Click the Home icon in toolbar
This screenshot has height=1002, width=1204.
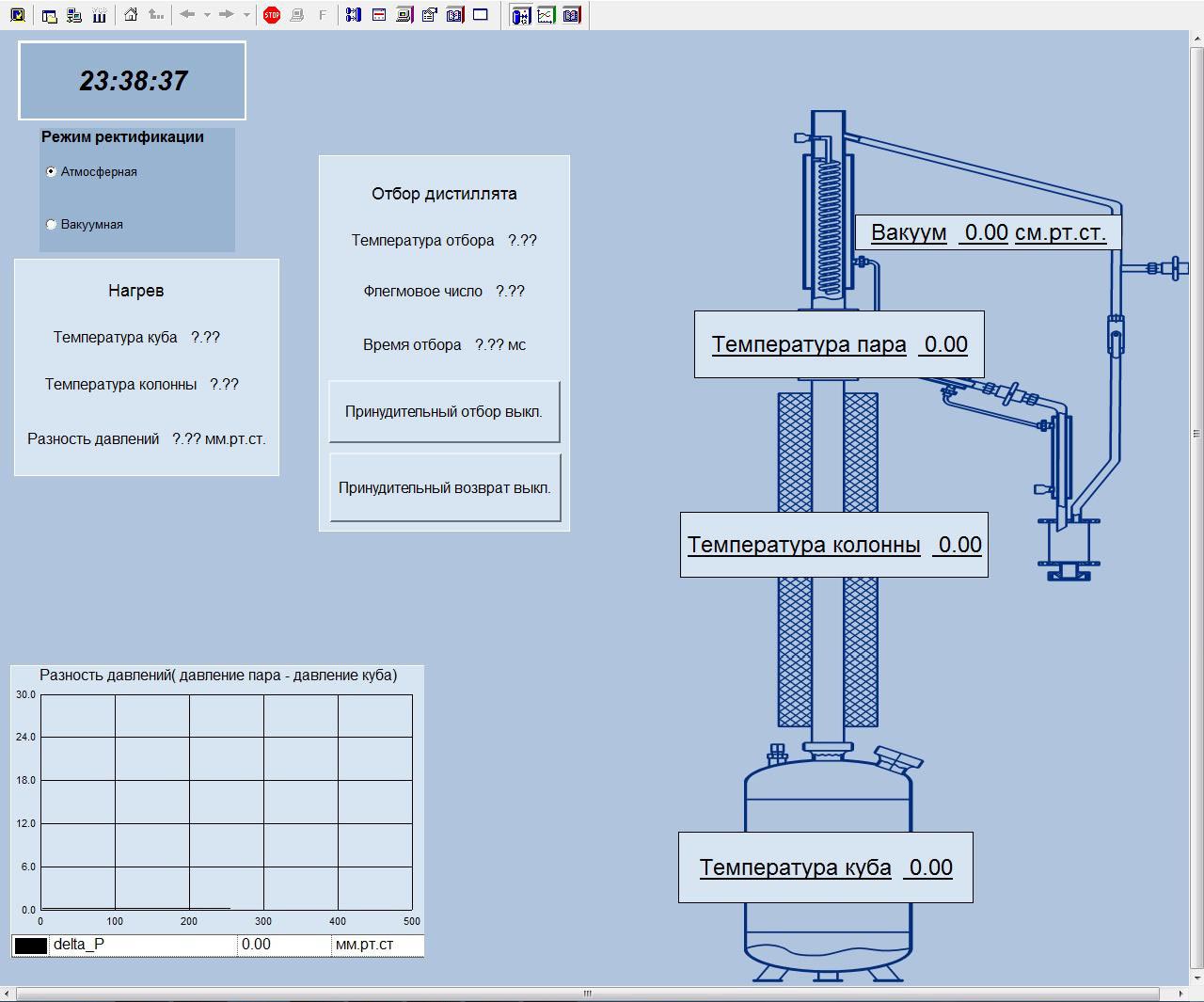[x=131, y=15]
